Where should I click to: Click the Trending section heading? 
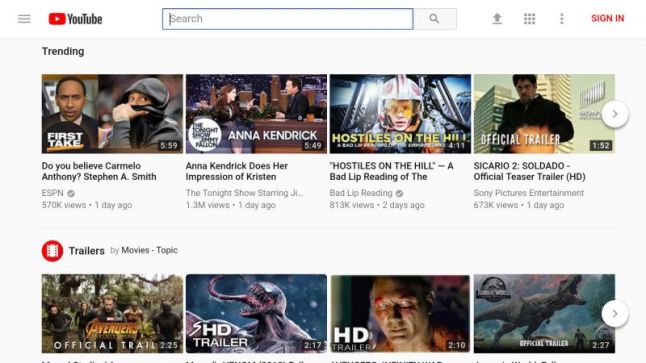pos(63,52)
